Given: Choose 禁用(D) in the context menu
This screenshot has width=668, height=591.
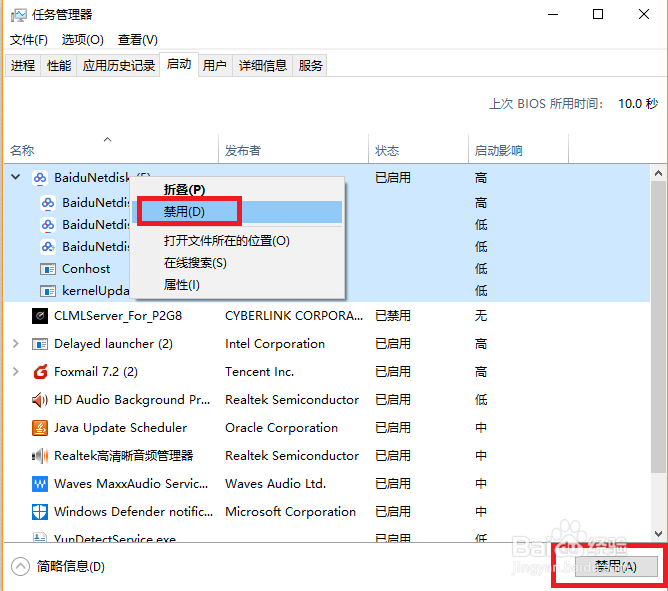Looking at the screenshot, I should coord(237,212).
